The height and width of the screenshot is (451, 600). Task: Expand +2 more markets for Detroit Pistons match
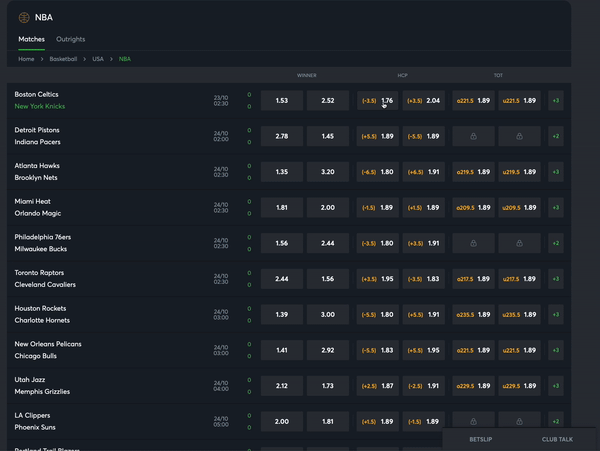click(x=556, y=136)
